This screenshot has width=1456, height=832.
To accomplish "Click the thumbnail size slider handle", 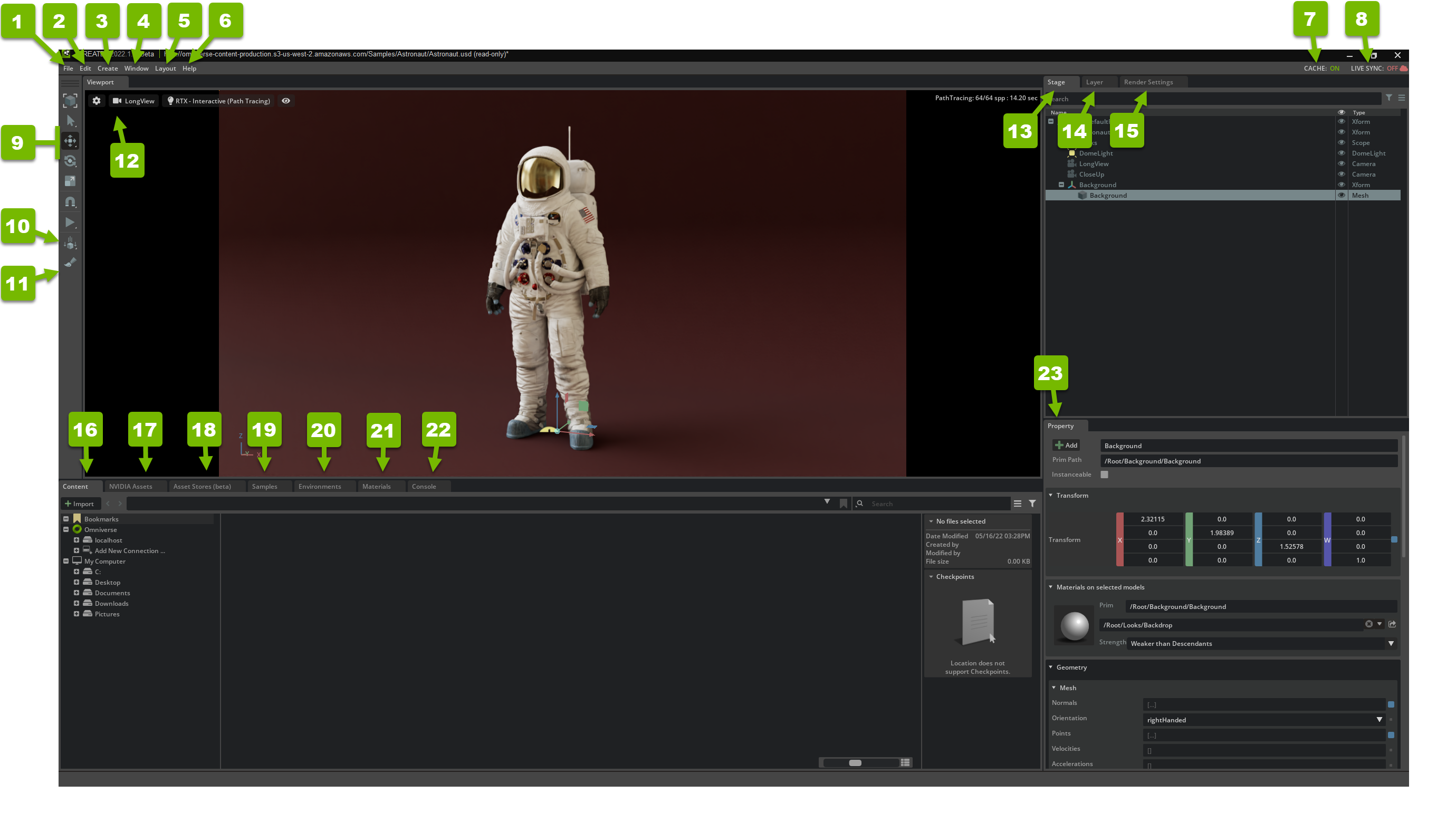I will (855, 763).
